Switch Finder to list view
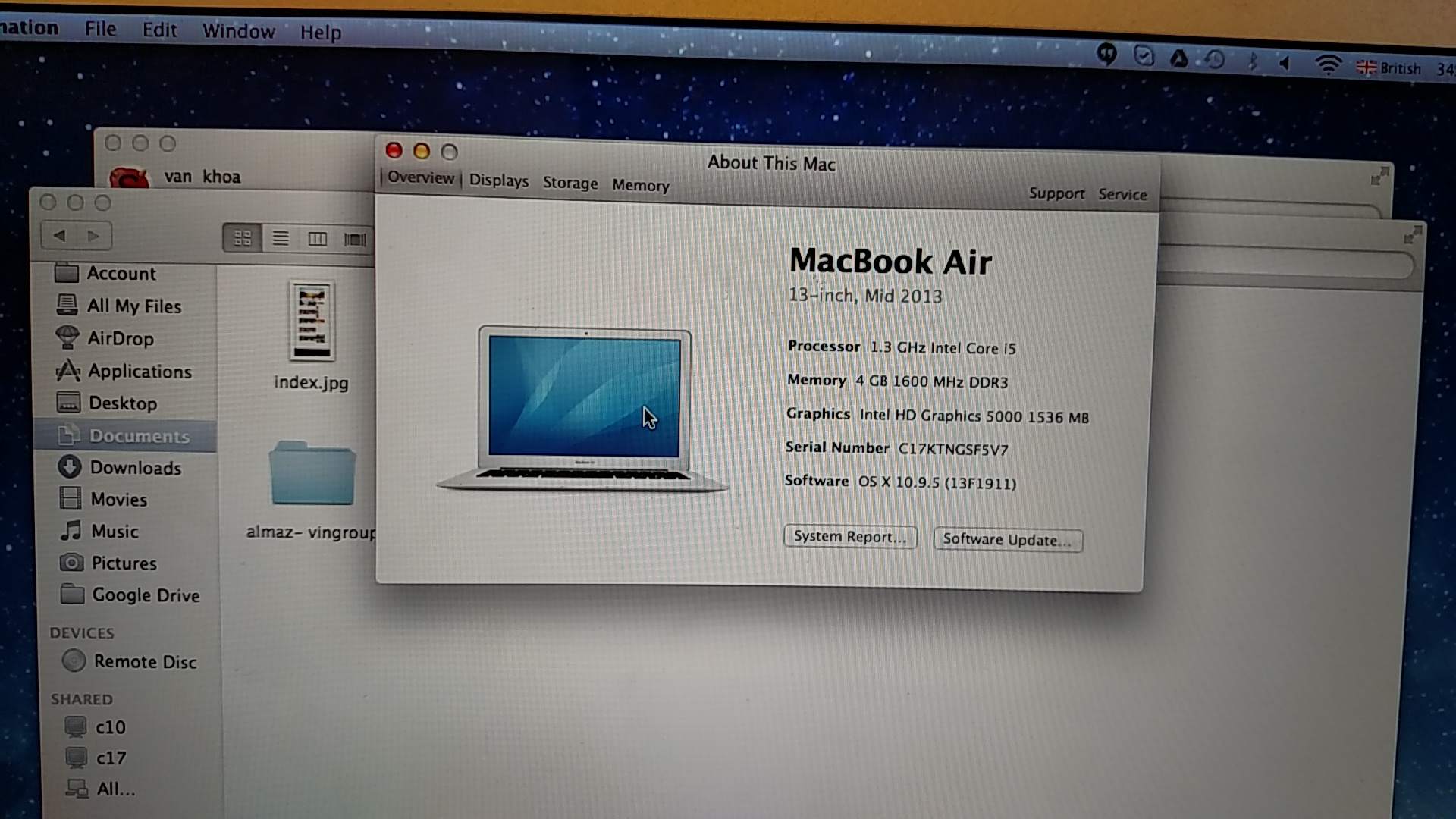The height and width of the screenshot is (819, 1456). click(281, 239)
